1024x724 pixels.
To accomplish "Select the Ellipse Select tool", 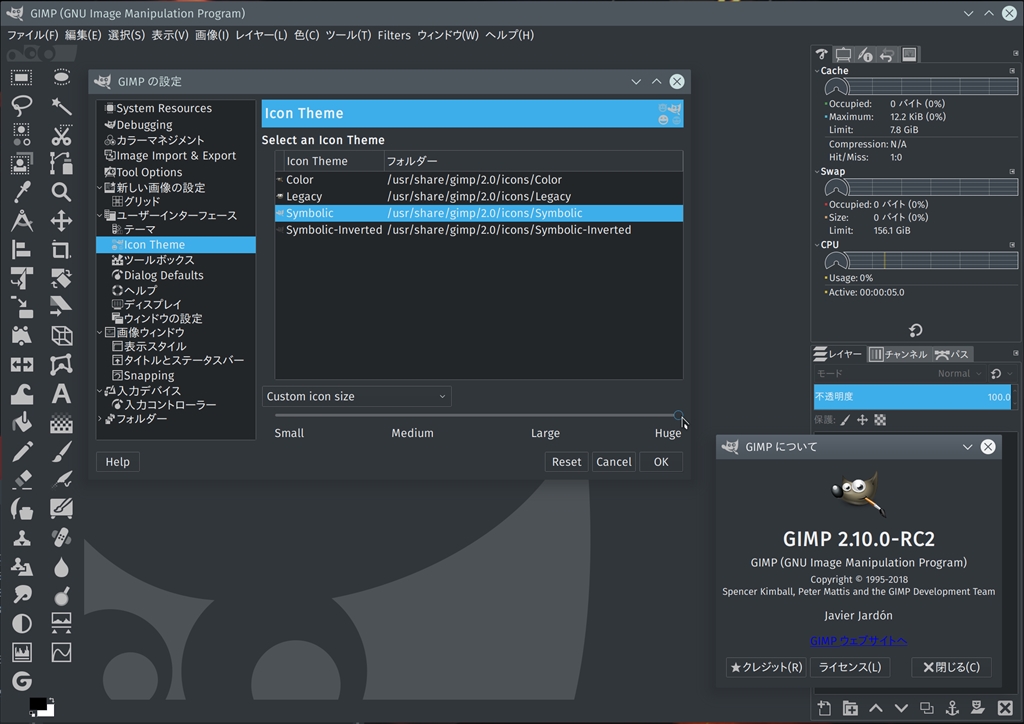I will pos(61,78).
